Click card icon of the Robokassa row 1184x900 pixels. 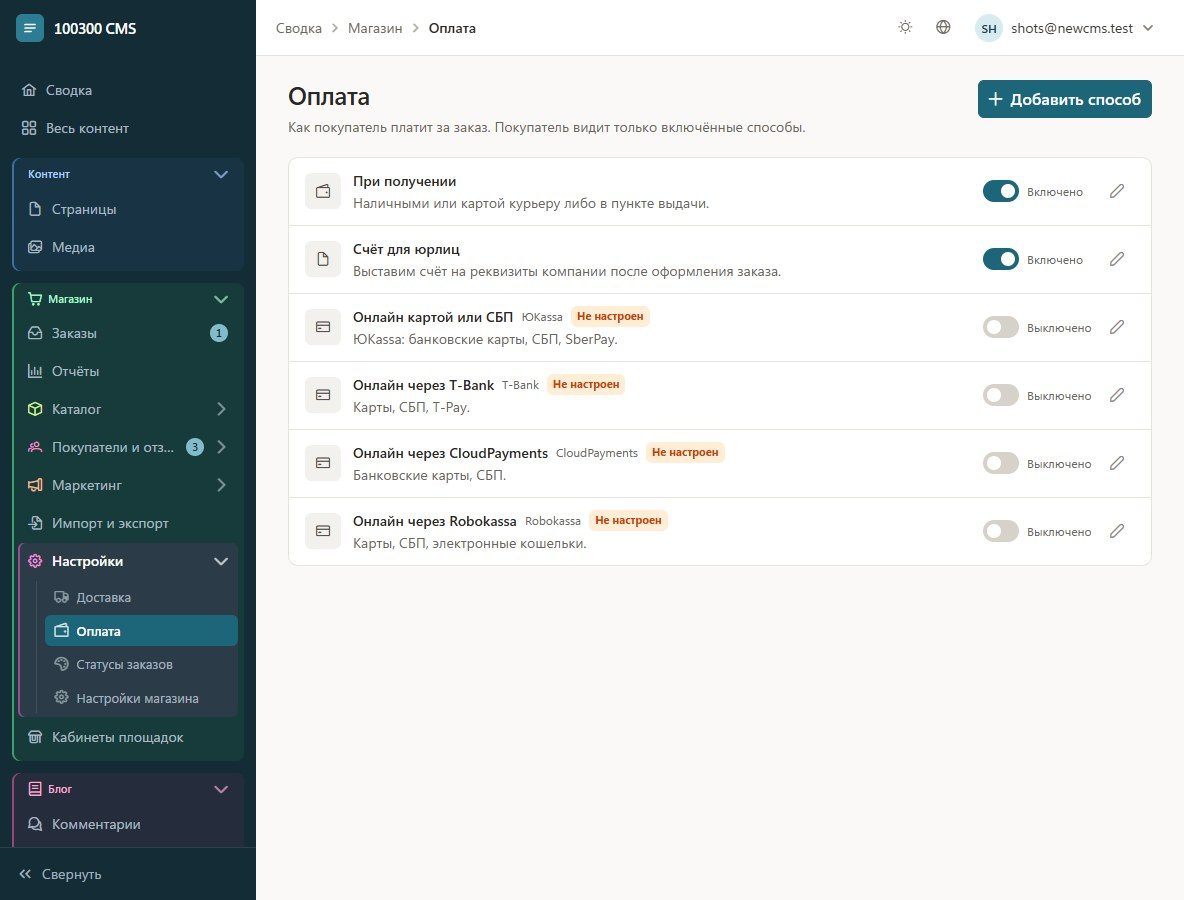click(x=323, y=531)
